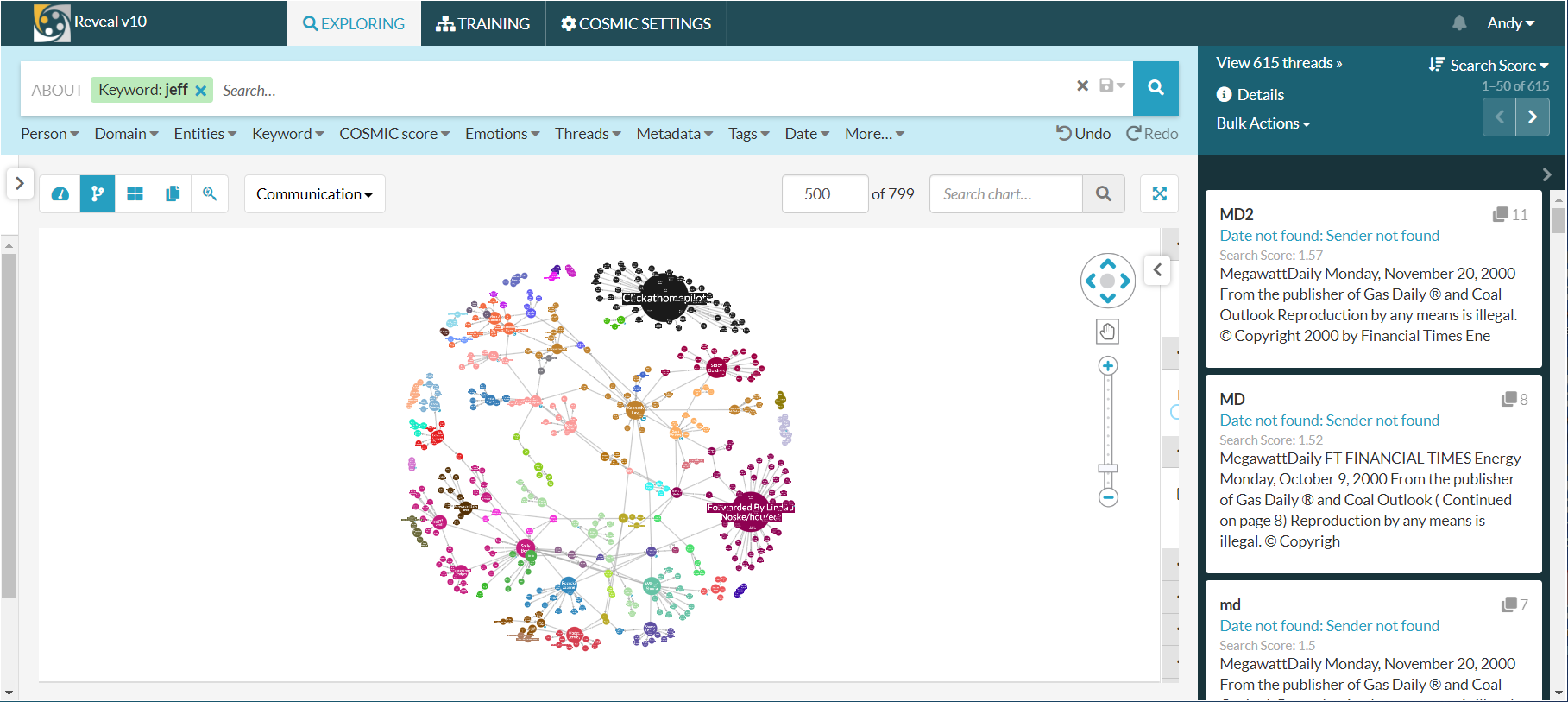Click the chart zoom slider handle

coord(1108,469)
